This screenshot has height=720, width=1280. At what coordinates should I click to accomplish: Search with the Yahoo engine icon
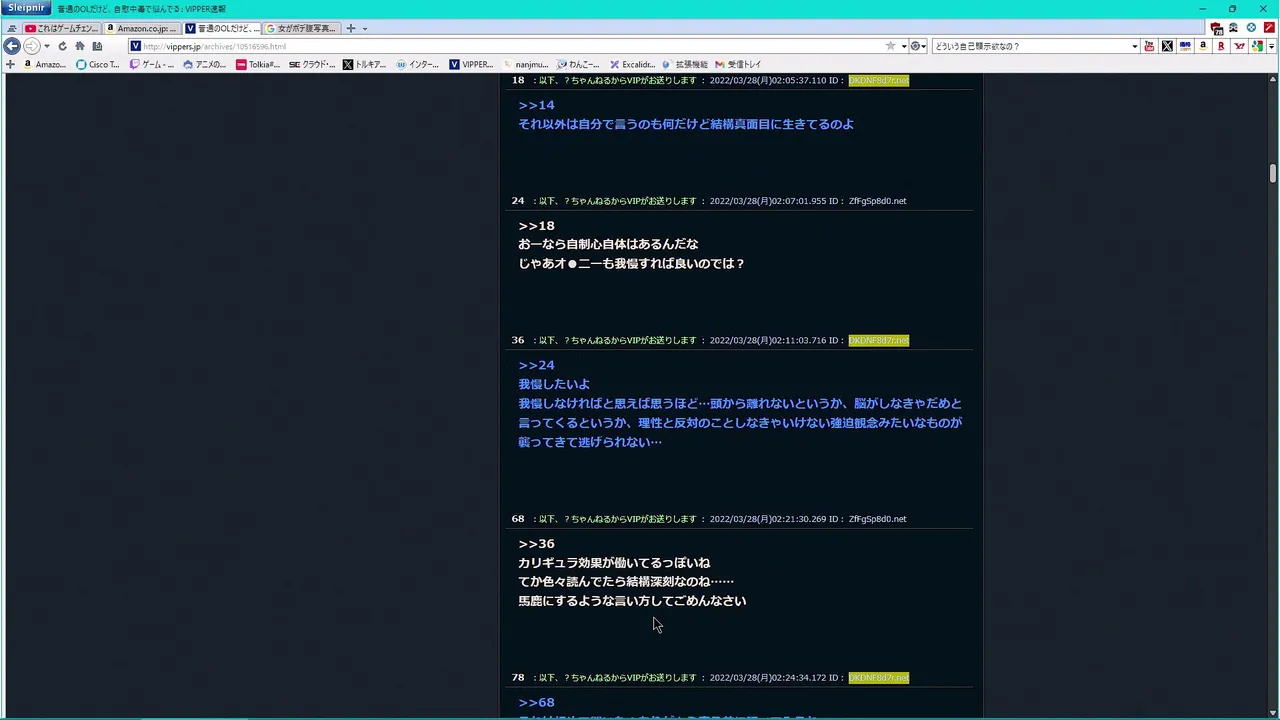[1240, 46]
